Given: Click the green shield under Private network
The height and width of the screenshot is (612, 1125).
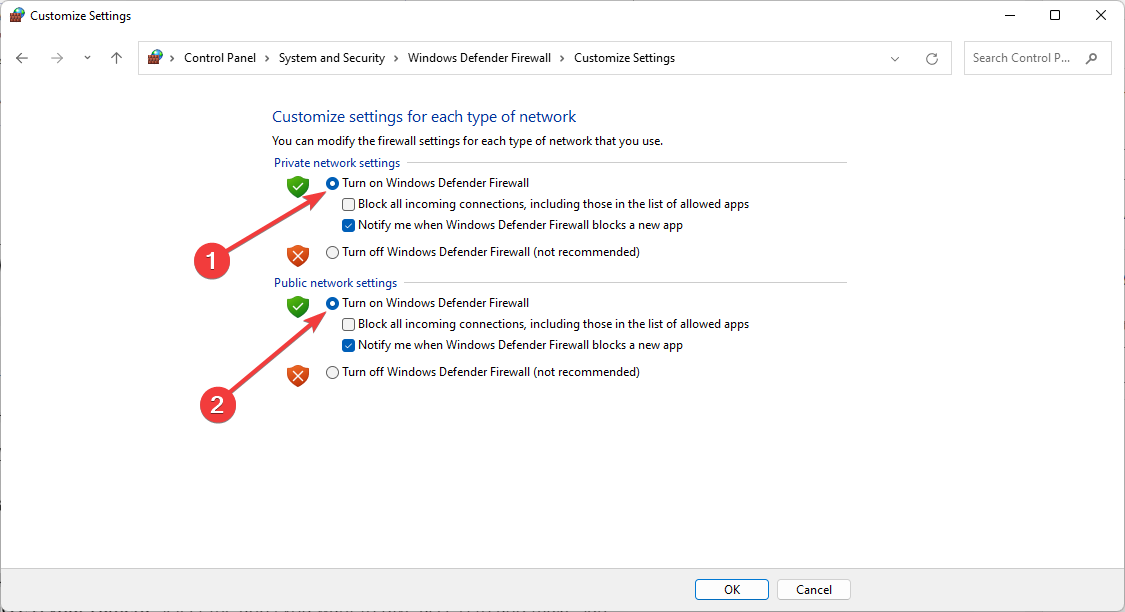Looking at the screenshot, I should point(298,187).
